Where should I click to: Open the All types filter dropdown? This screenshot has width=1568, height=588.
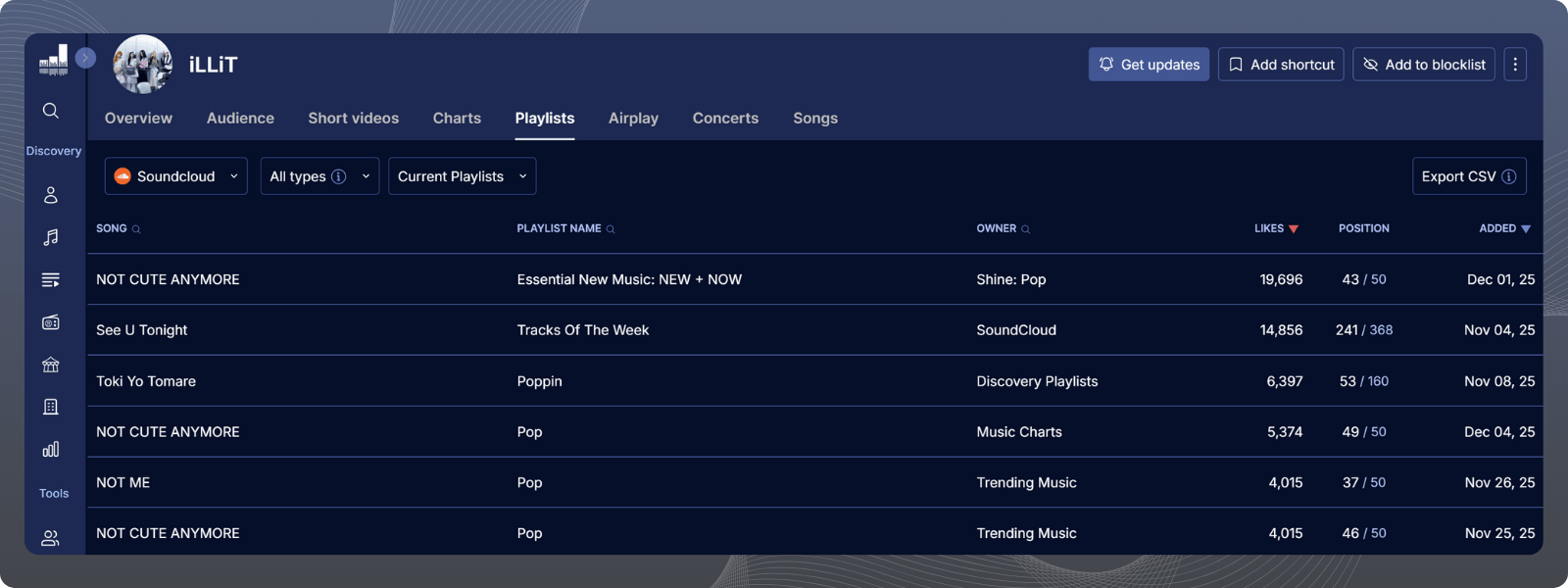click(x=319, y=176)
